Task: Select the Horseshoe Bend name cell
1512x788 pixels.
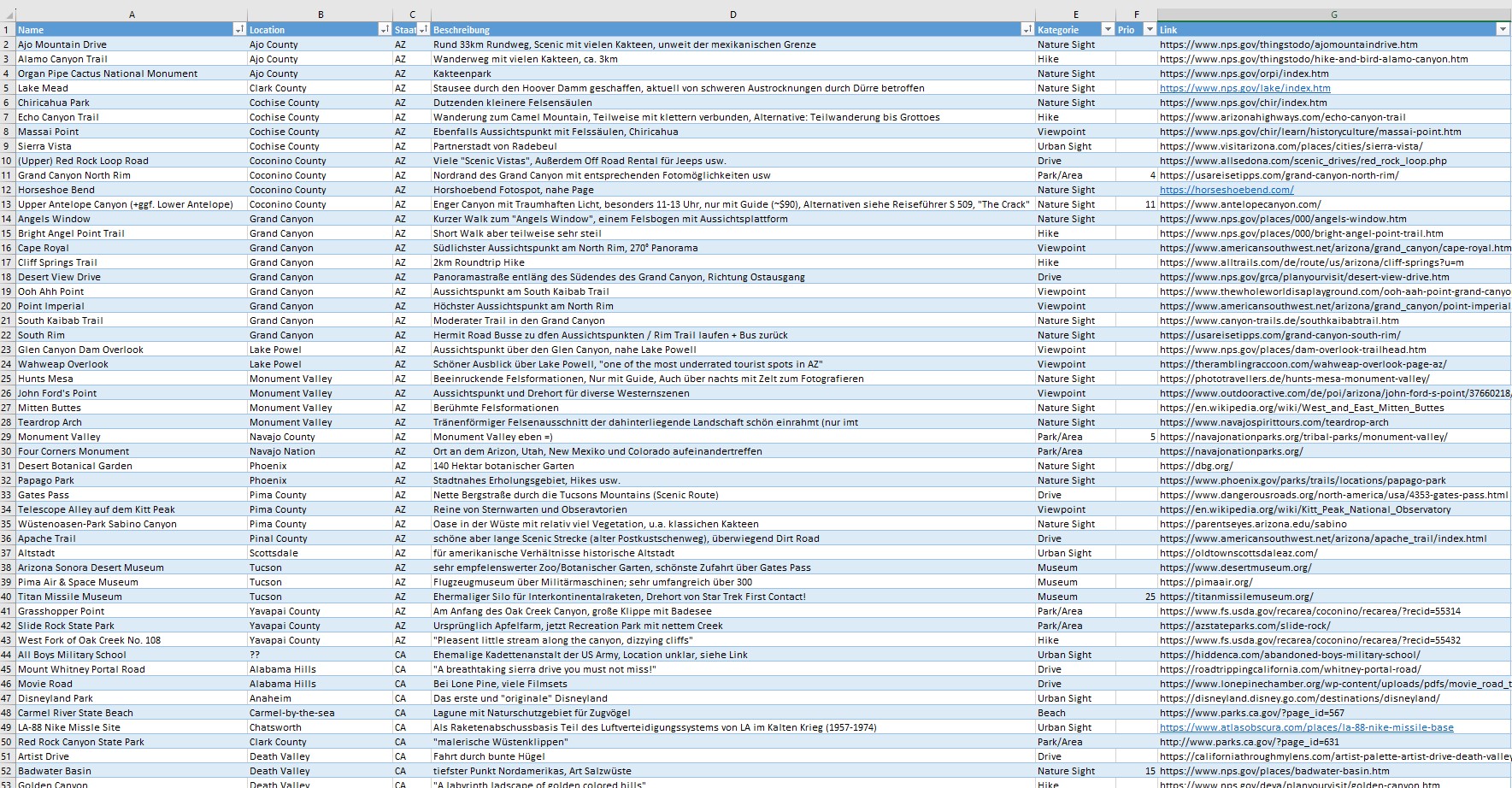Action: pyautogui.click(x=132, y=190)
